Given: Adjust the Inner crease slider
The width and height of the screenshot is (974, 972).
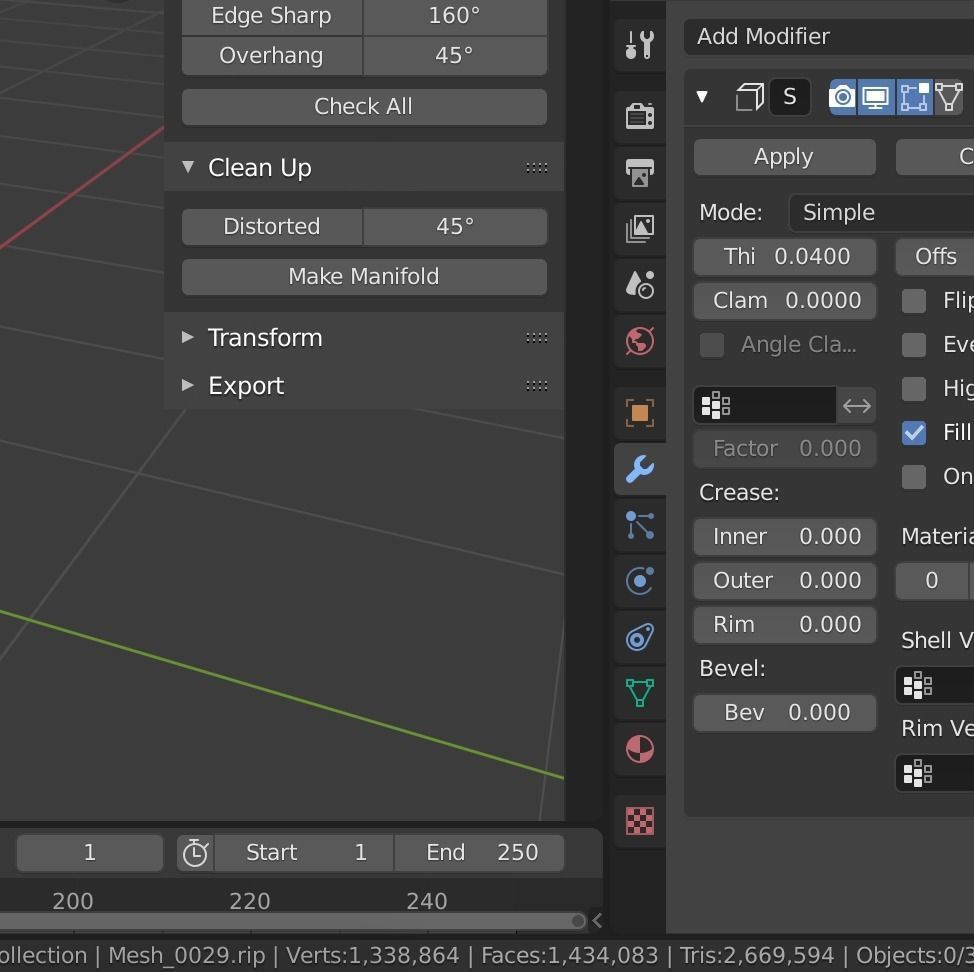Looking at the screenshot, I should coord(785,537).
